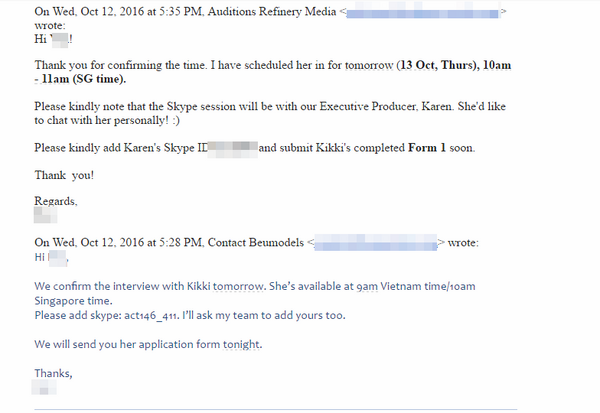Click the "Thank you!" line in first email
600x413 pixels.
pos(66,171)
